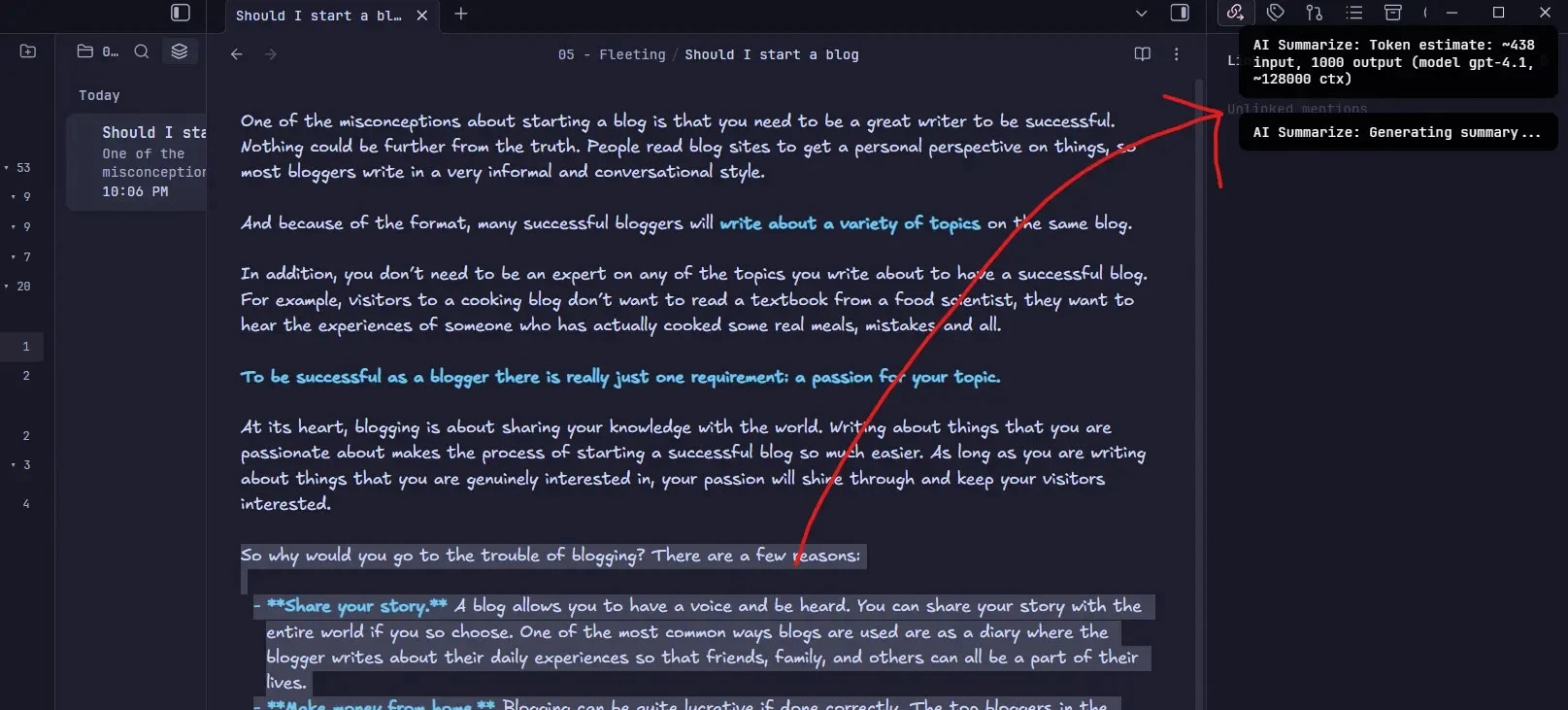The height and width of the screenshot is (710, 1568).
Task: Click the new folder plus icon
Action: pos(28,51)
